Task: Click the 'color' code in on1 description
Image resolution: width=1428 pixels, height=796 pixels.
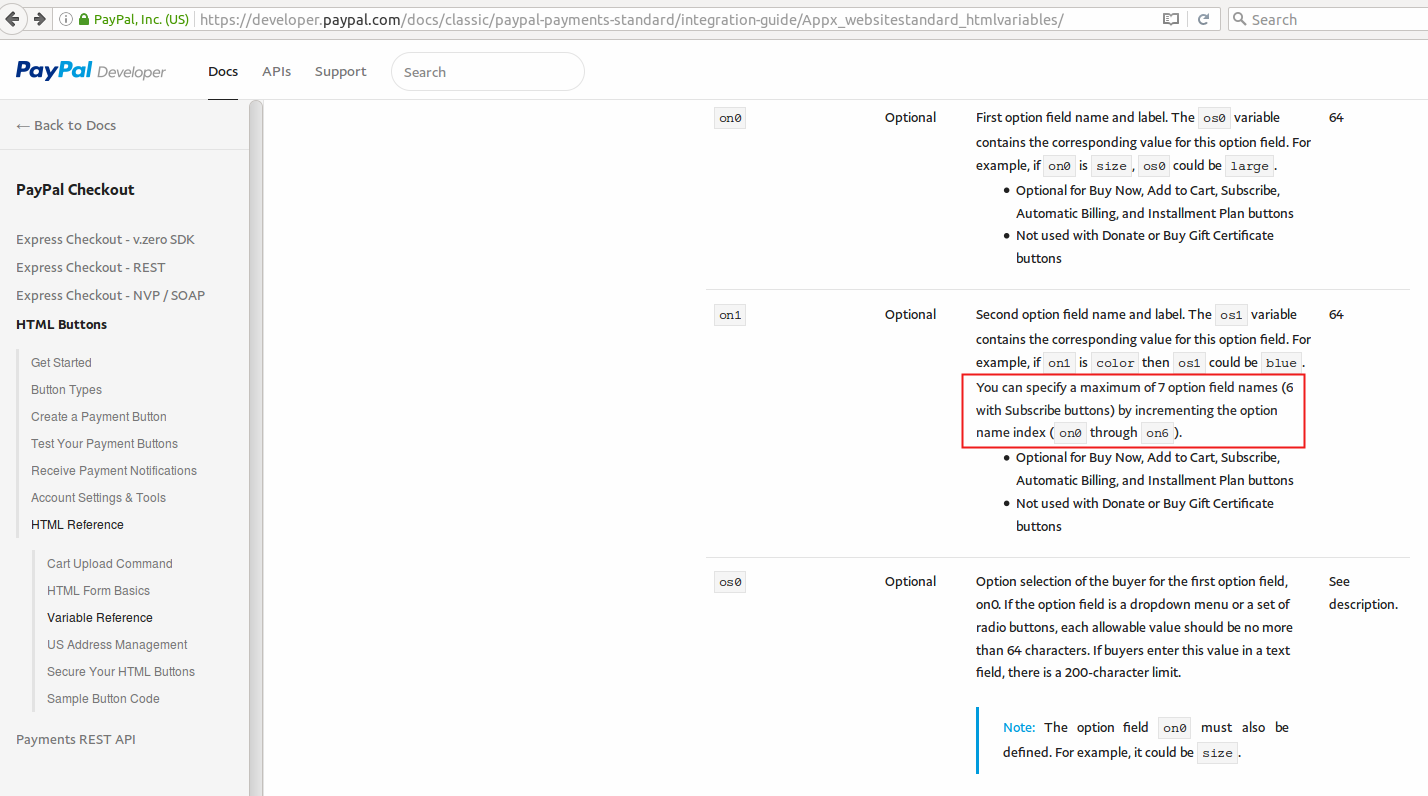Action: [x=1114, y=363]
